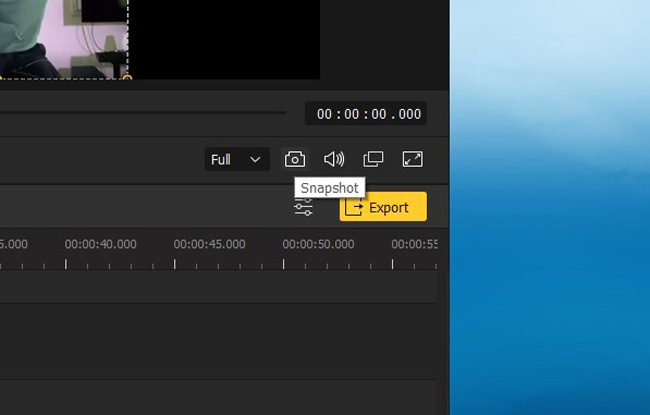
Task: Click the overlapping windows detach preview icon
Action: (373, 159)
